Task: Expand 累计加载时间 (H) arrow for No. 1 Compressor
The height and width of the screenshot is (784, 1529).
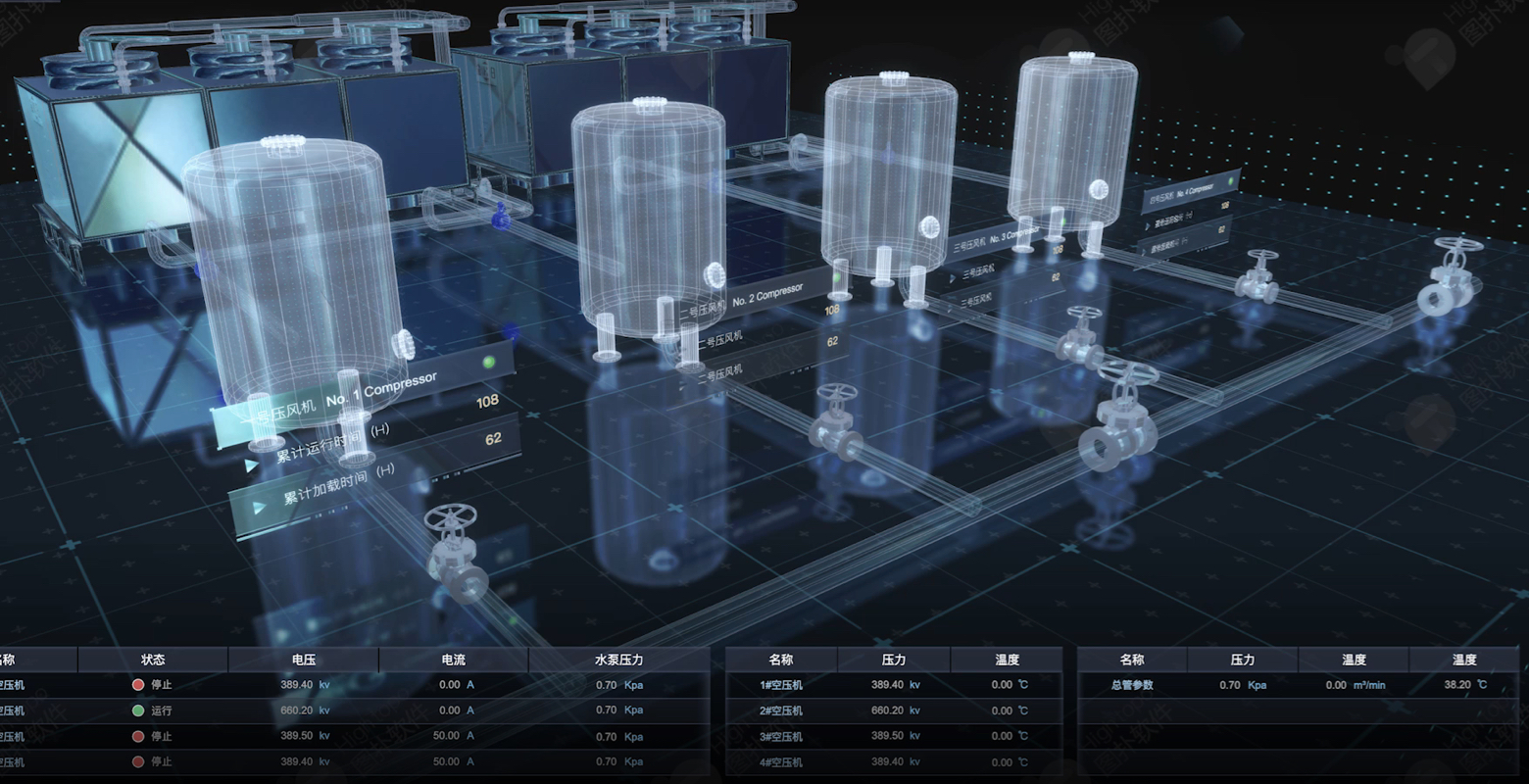Action: coord(259,508)
